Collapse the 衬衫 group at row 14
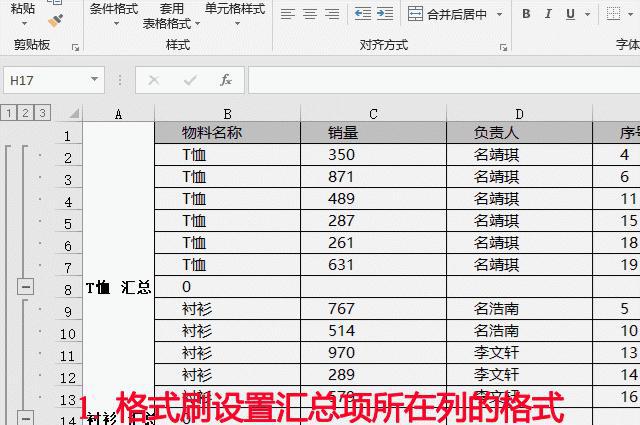The height and width of the screenshot is (425, 640). click(25, 418)
